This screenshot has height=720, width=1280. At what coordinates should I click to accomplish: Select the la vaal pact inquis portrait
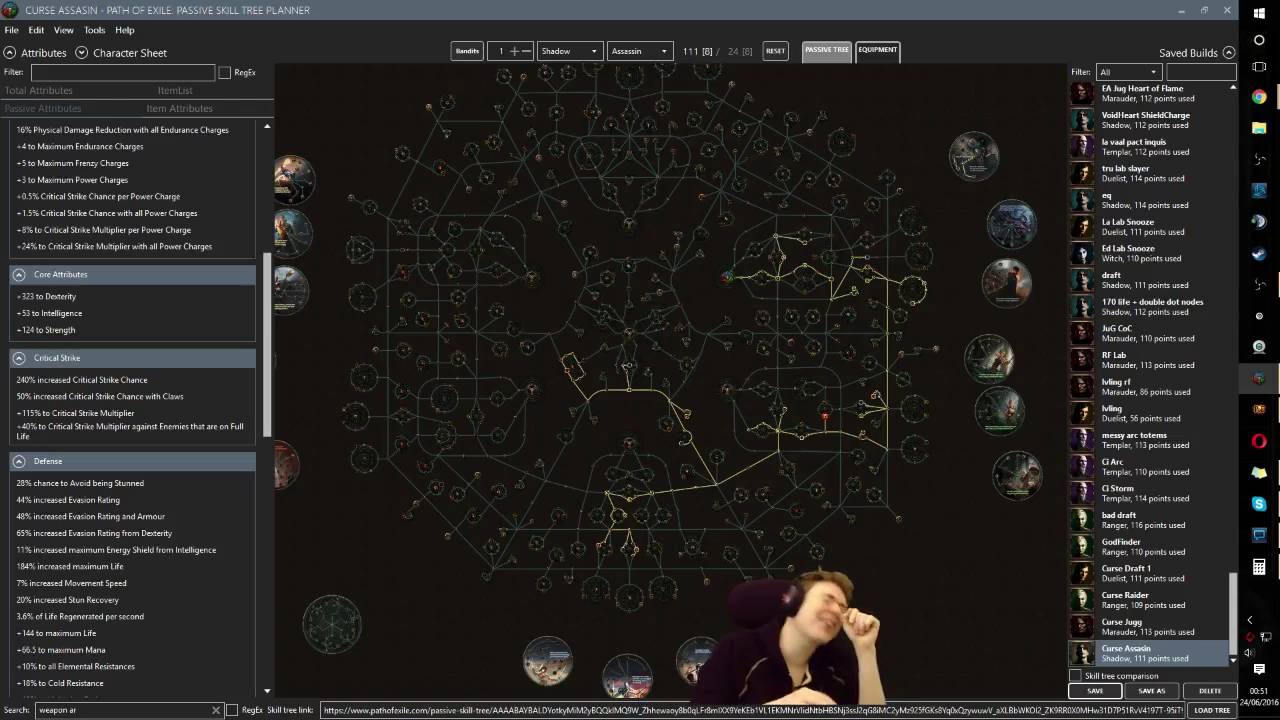(1082, 147)
